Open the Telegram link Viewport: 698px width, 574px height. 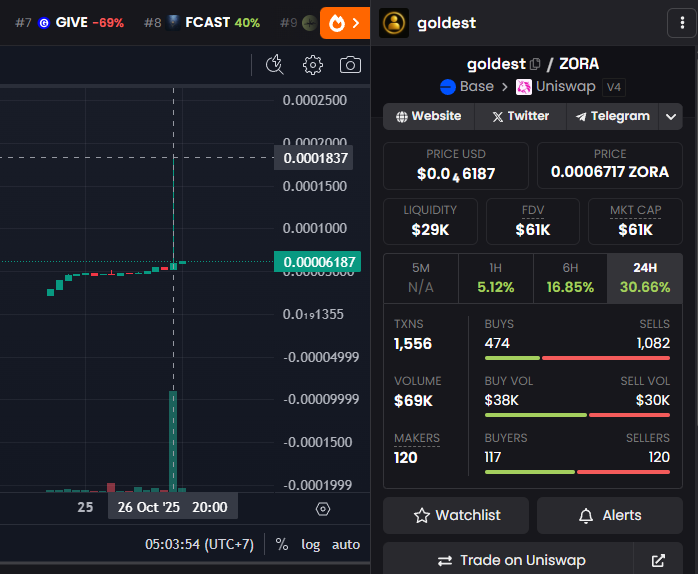click(612, 116)
